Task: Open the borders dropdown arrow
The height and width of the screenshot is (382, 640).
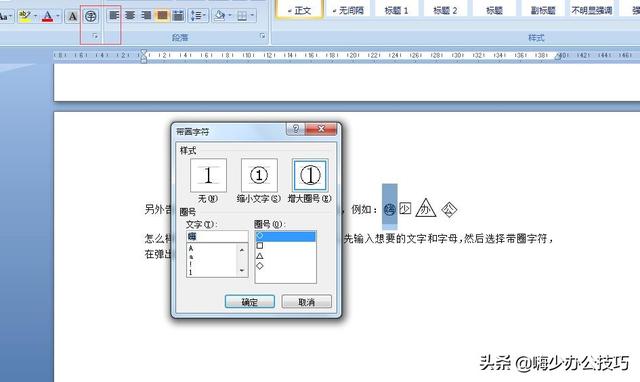Action: coord(252,16)
